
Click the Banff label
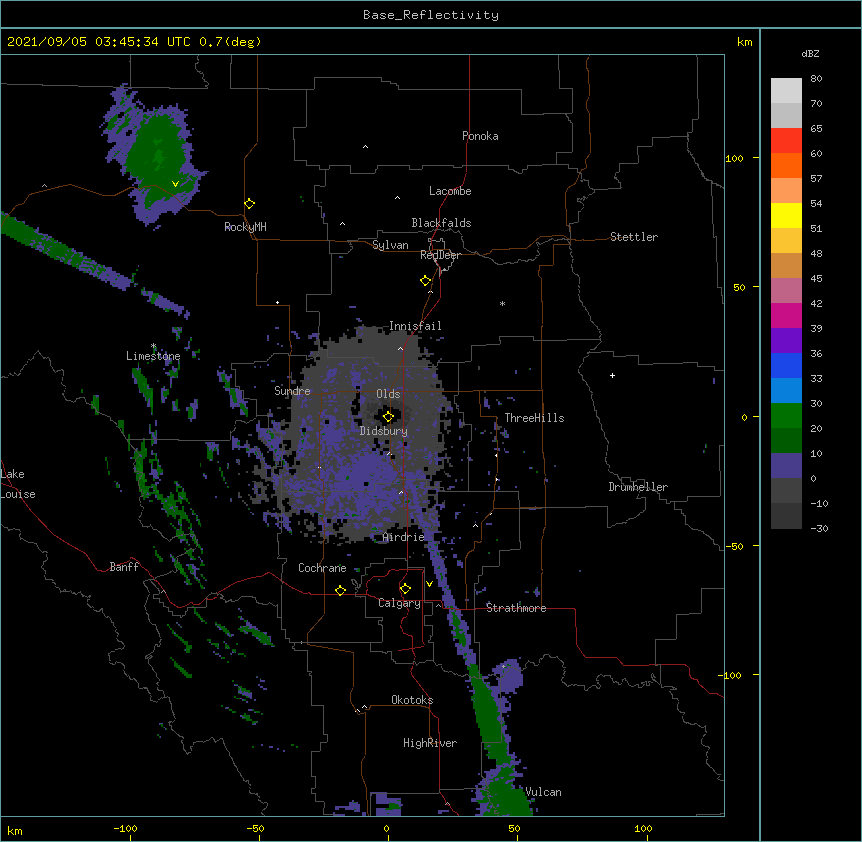(x=124, y=567)
